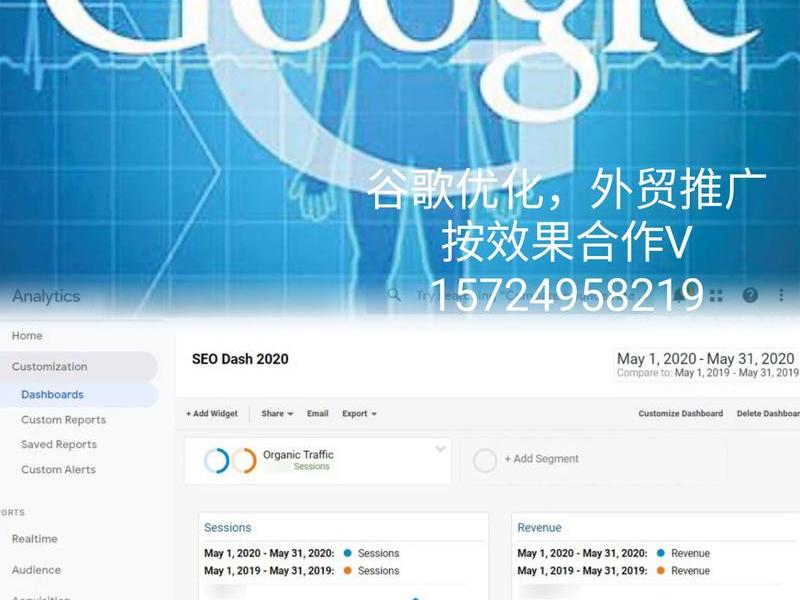Click + Add Segment
The image size is (800, 600).
pyautogui.click(x=541, y=459)
